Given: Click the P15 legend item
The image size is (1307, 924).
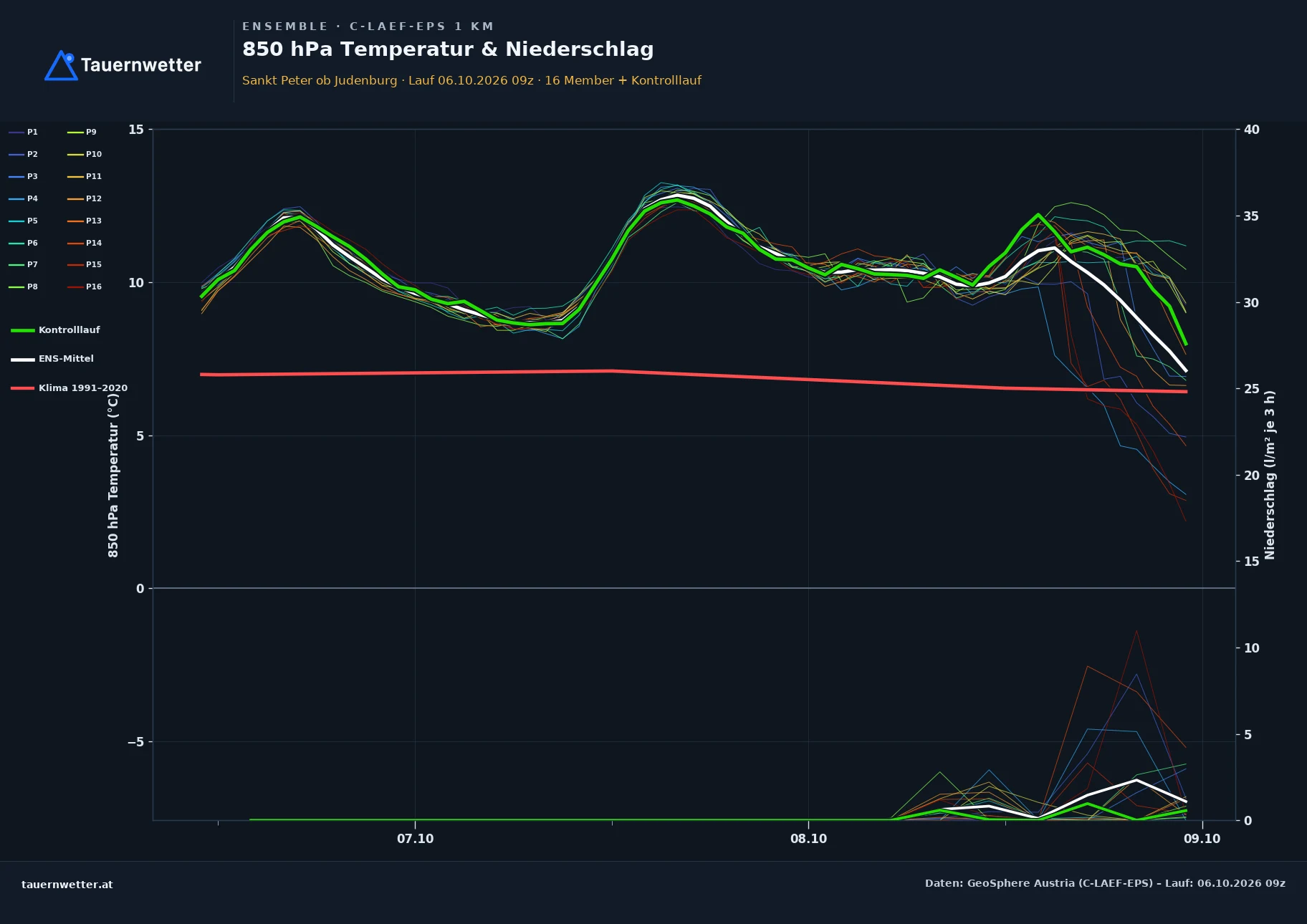Looking at the screenshot, I should pyautogui.click(x=85, y=265).
